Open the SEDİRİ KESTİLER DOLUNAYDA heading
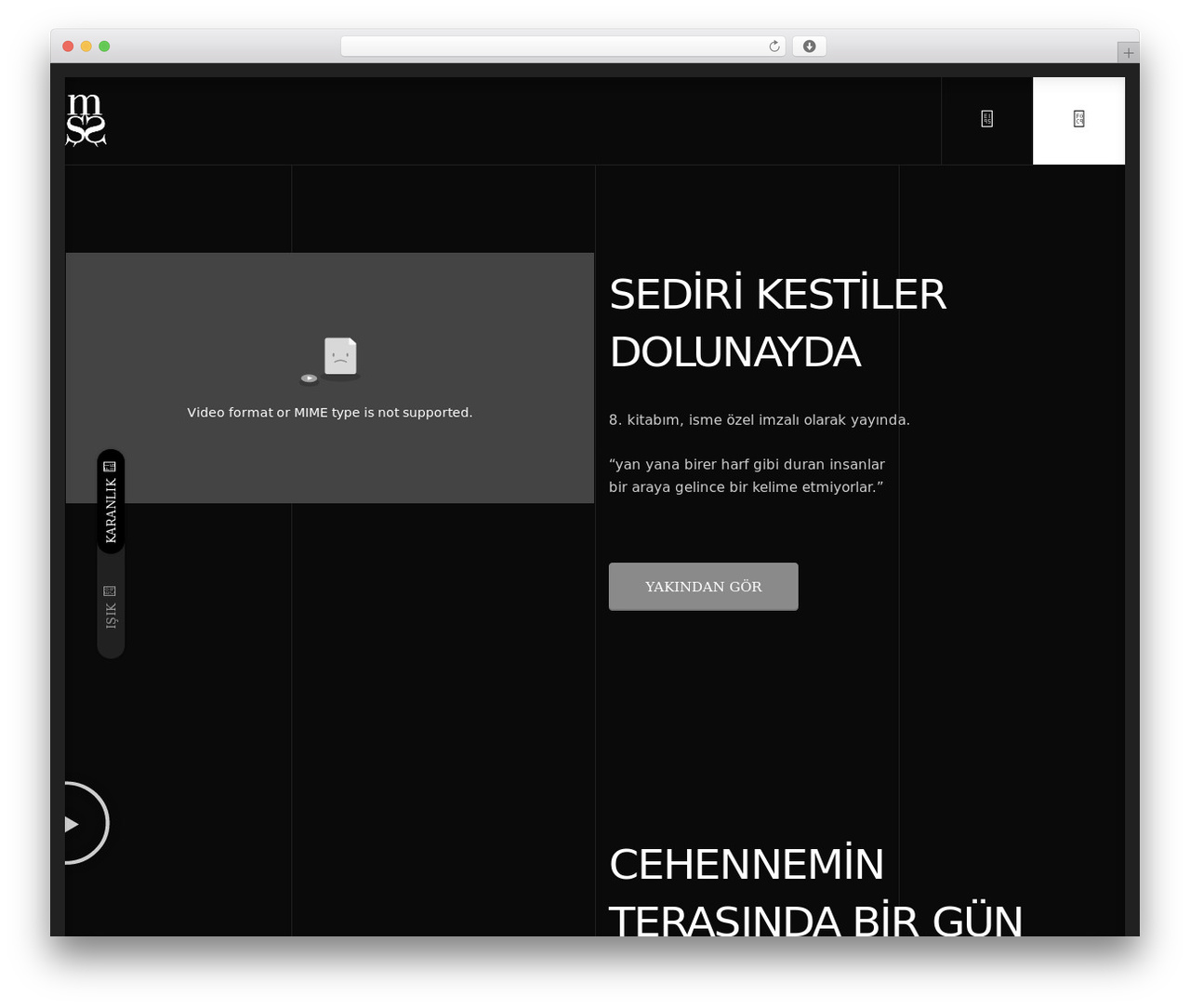Image resolution: width=1190 pixels, height=1008 pixels. 777,323
